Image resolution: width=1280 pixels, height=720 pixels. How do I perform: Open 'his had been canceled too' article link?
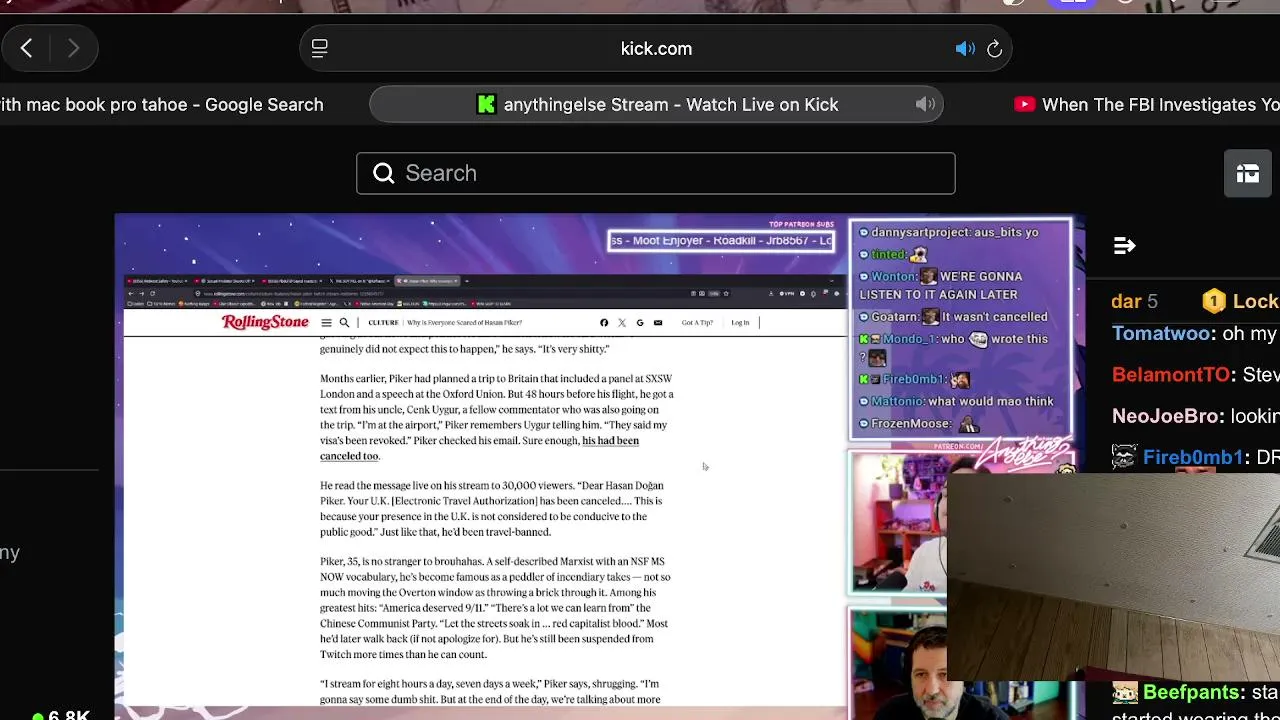point(479,448)
